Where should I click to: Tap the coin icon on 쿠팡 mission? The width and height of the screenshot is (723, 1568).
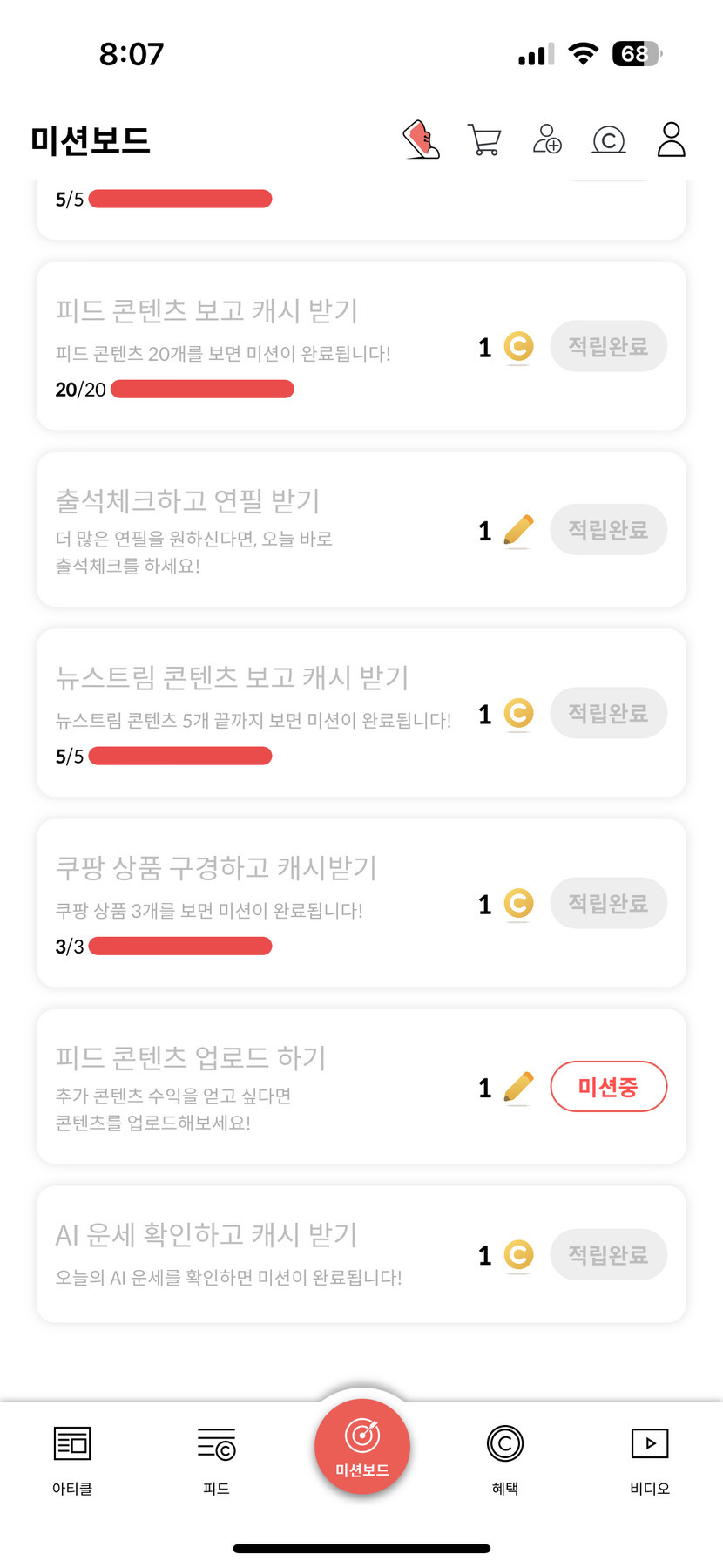coord(518,904)
